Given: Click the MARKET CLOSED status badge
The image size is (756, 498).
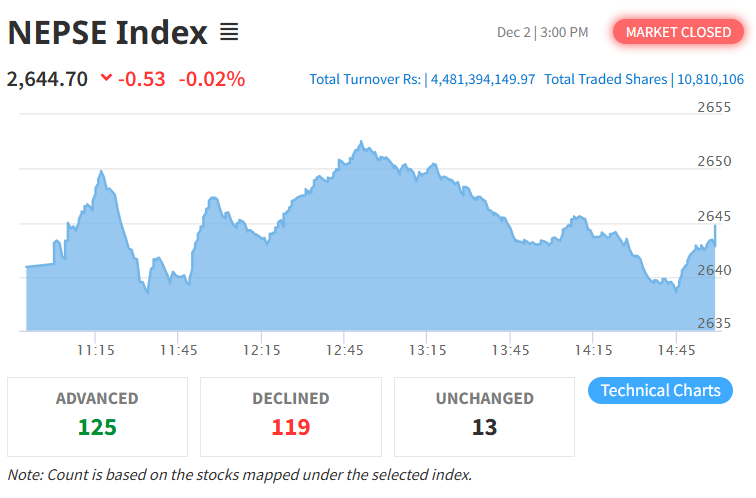Looking at the screenshot, I should (x=678, y=32).
